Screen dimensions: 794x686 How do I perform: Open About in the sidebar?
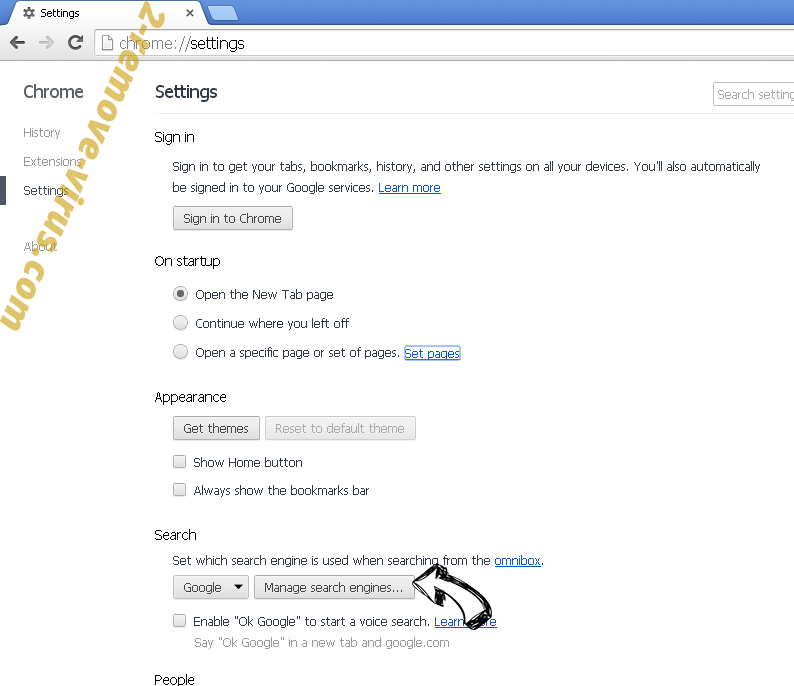(40, 247)
